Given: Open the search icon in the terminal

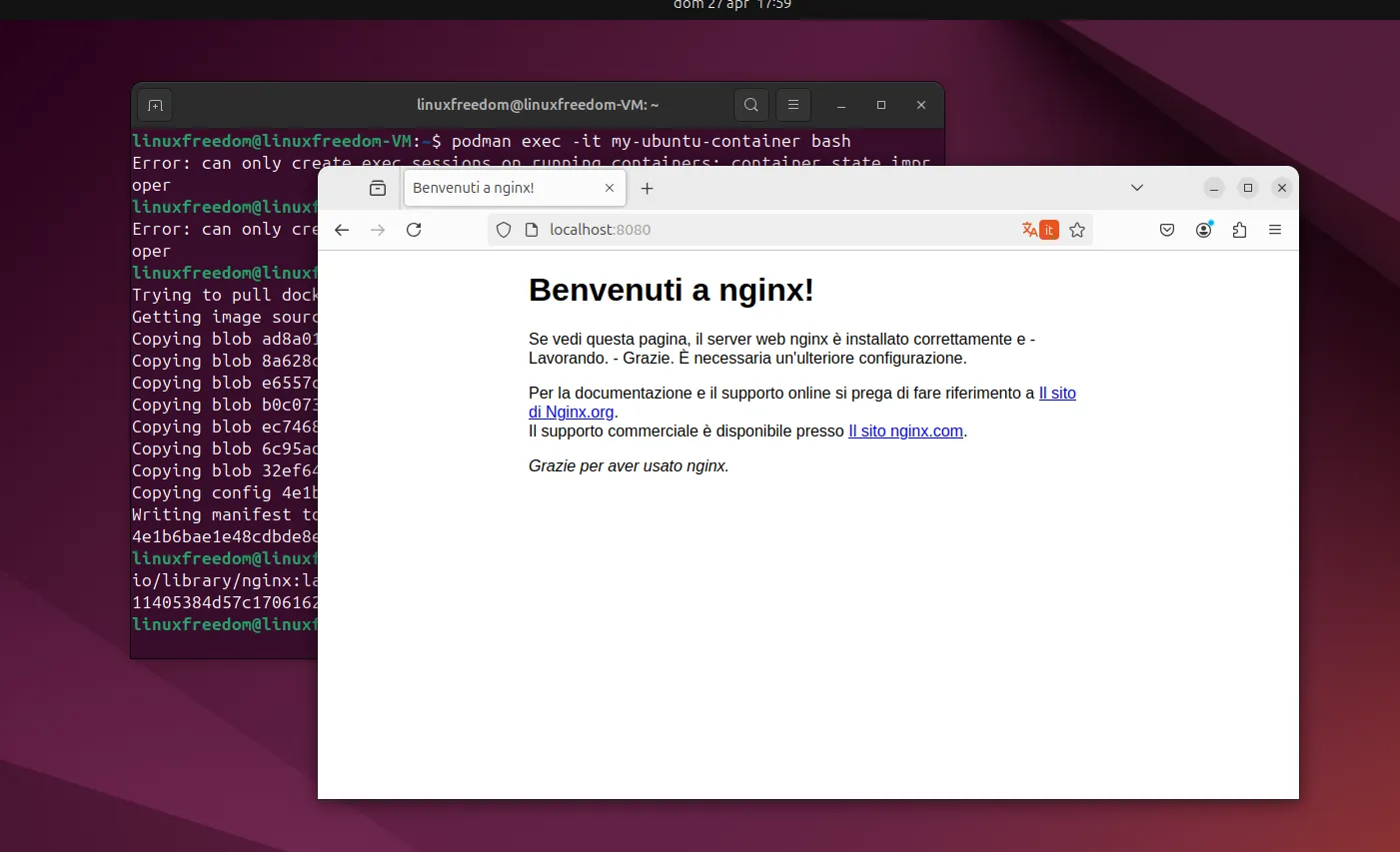Looking at the screenshot, I should 750,104.
